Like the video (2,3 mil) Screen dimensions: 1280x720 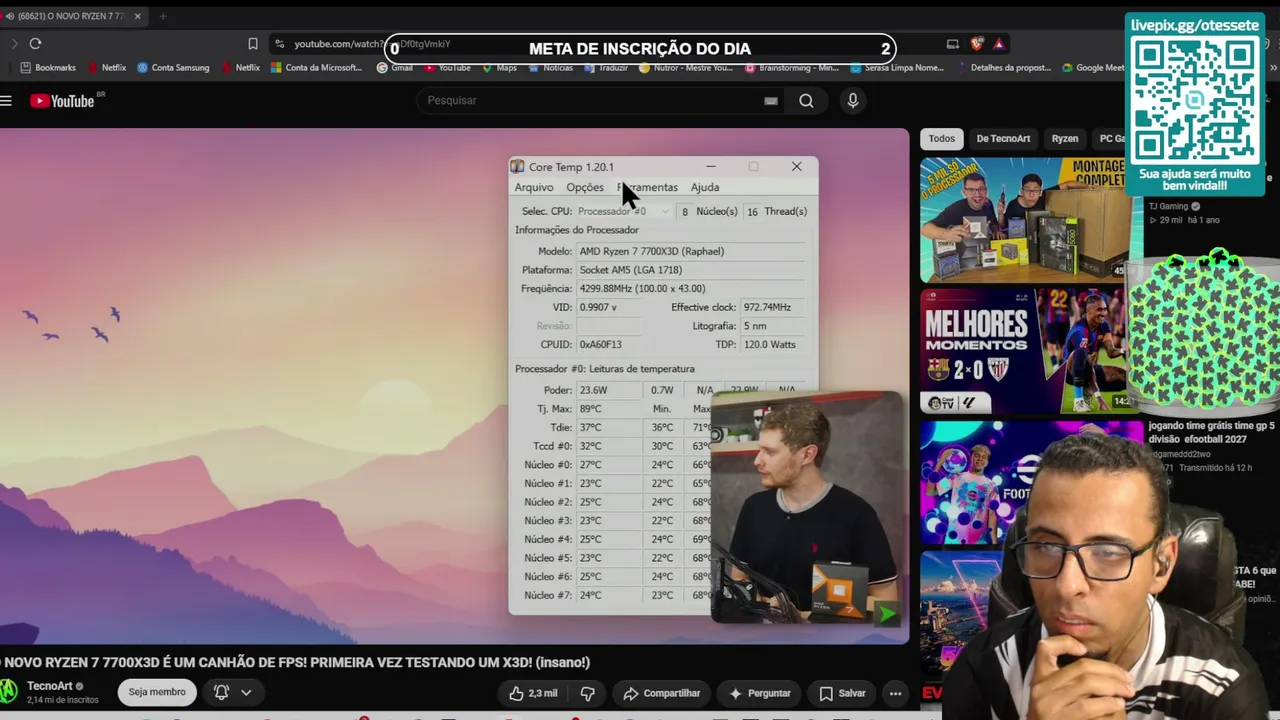pos(533,693)
